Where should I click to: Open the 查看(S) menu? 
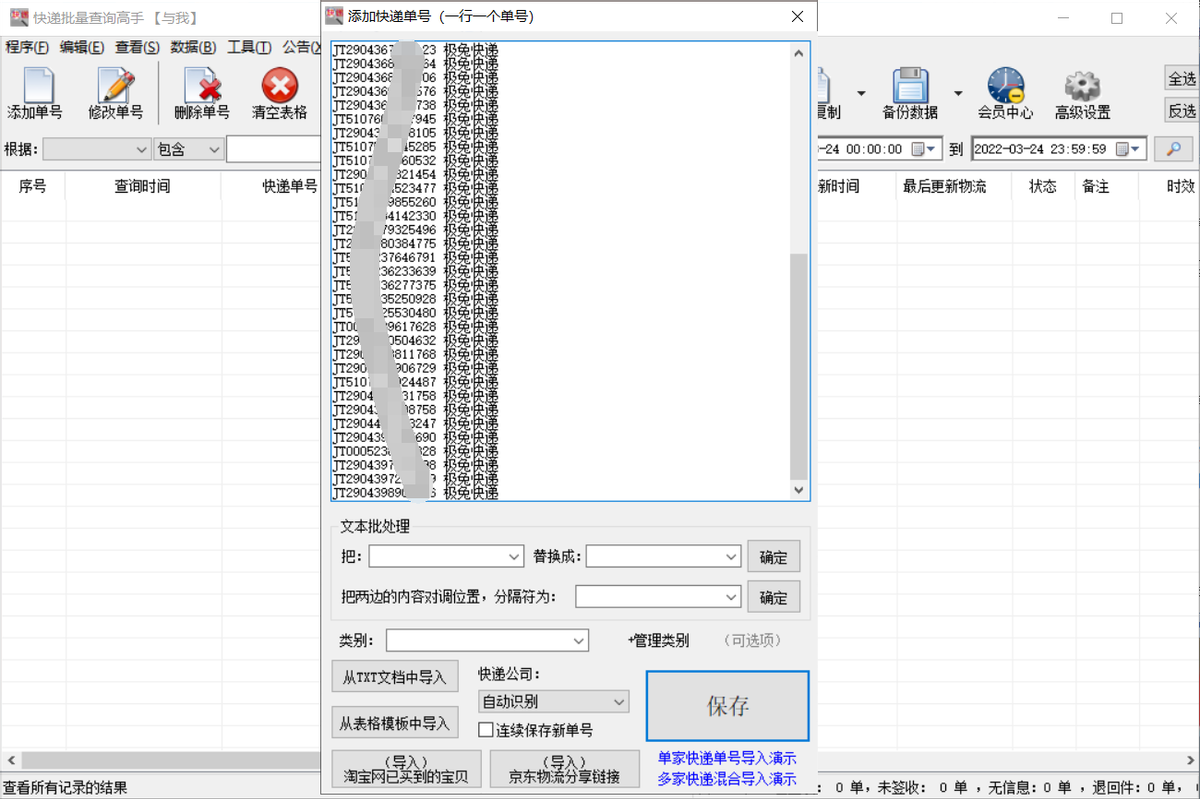[x=137, y=47]
